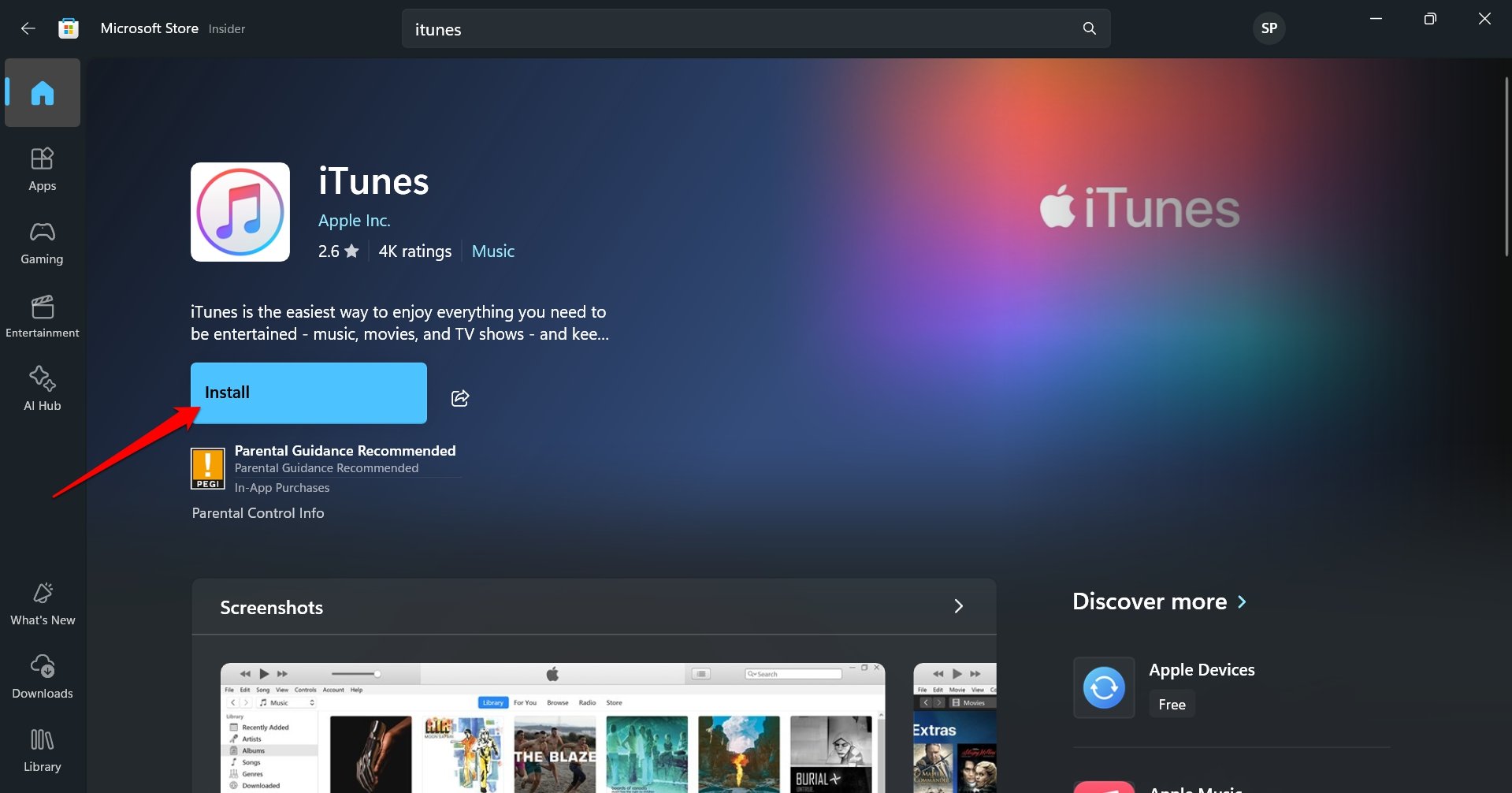The height and width of the screenshot is (793, 1512).
Task: Open the SP account profile menu
Action: pyautogui.click(x=1269, y=28)
